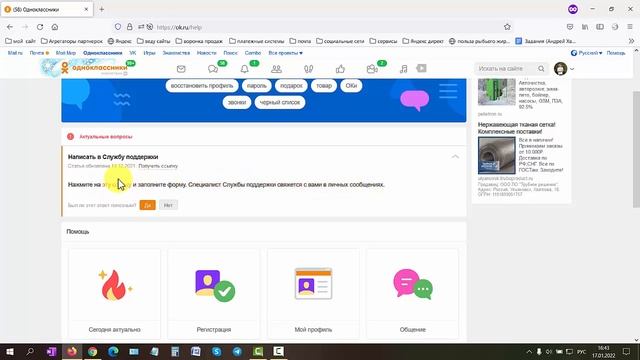Click the товар tag button

pyautogui.click(x=324, y=86)
